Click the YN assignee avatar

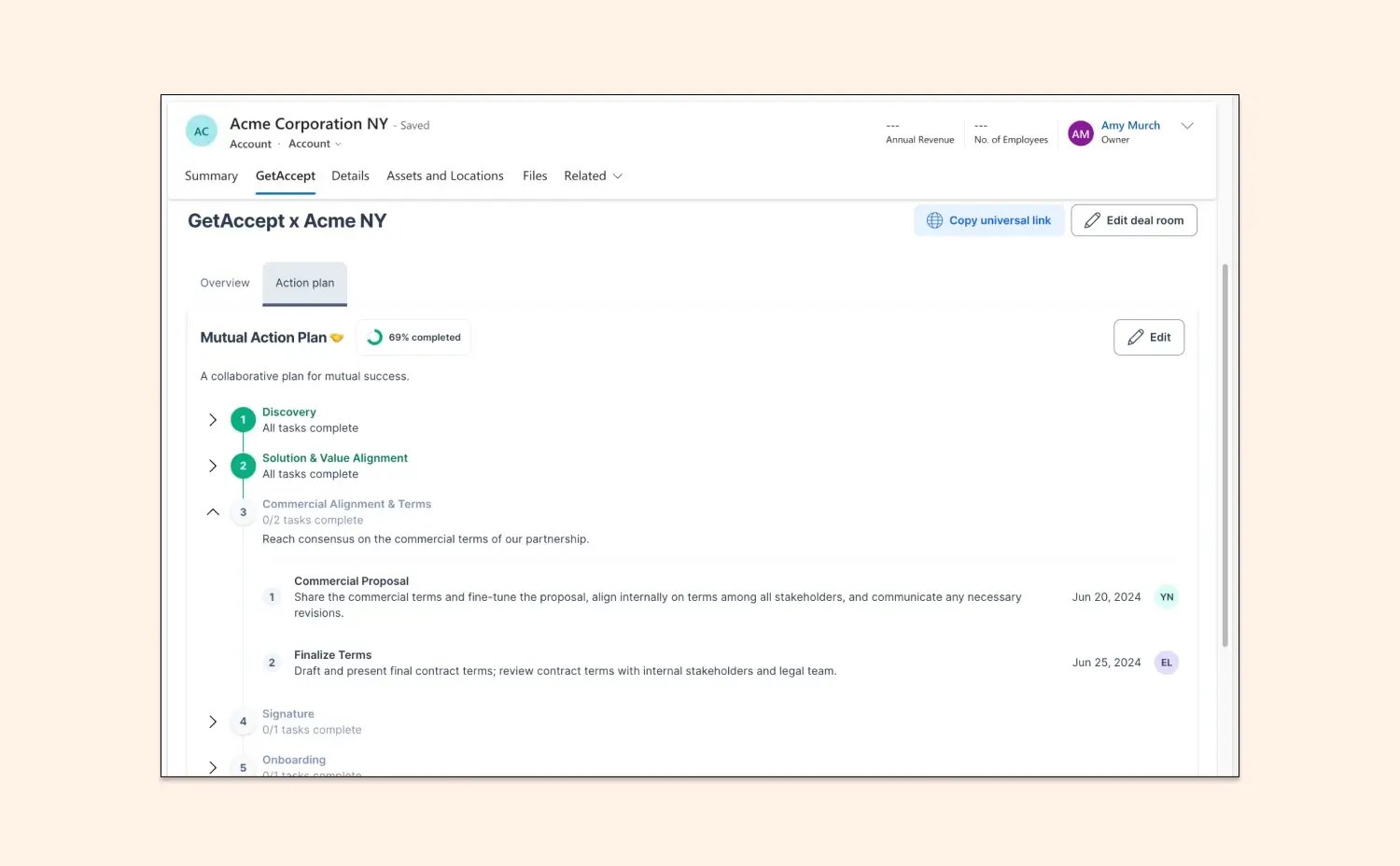1167,597
